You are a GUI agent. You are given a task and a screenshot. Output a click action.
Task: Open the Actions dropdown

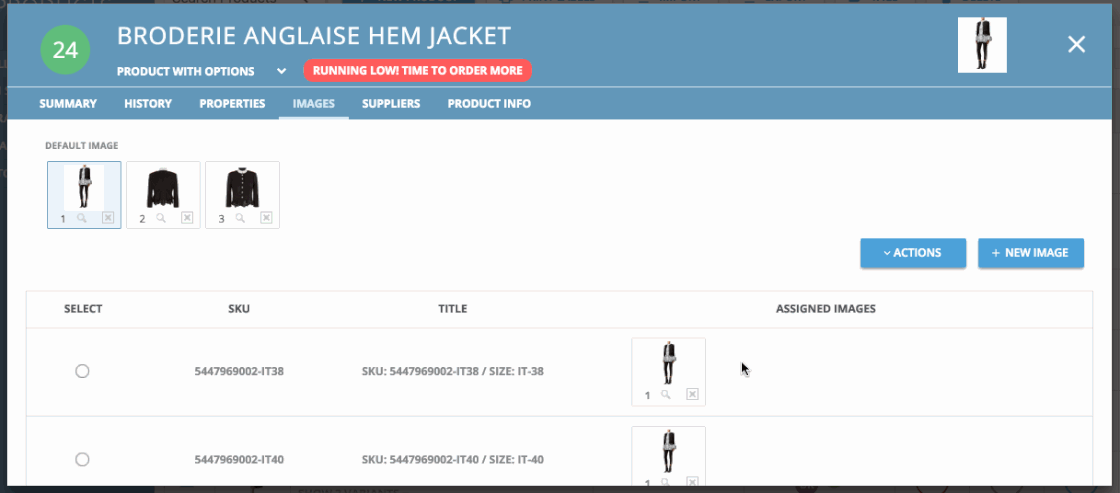(912, 253)
